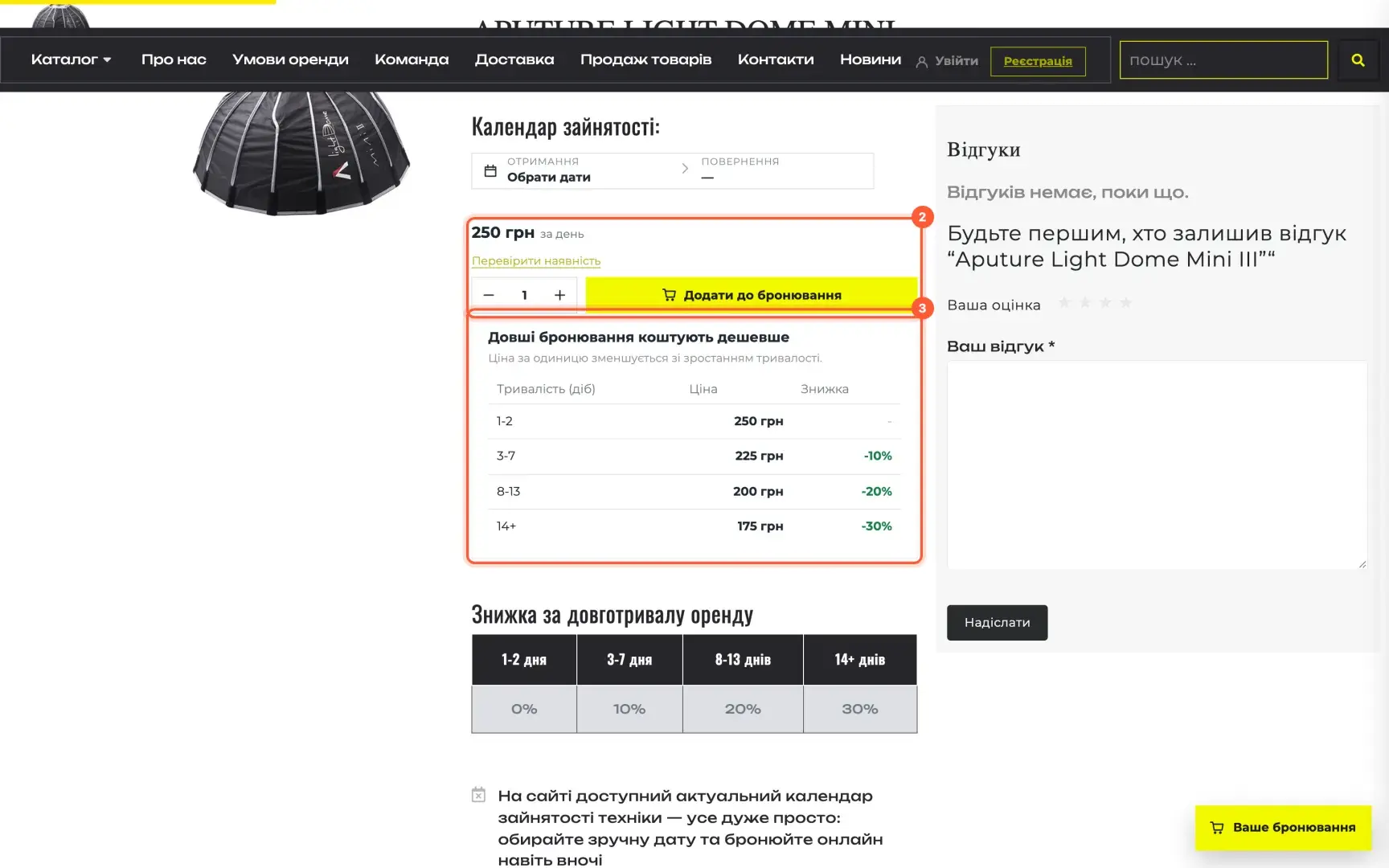Open the Про нас page
1389x868 pixels.
click(x=174, y=59)
